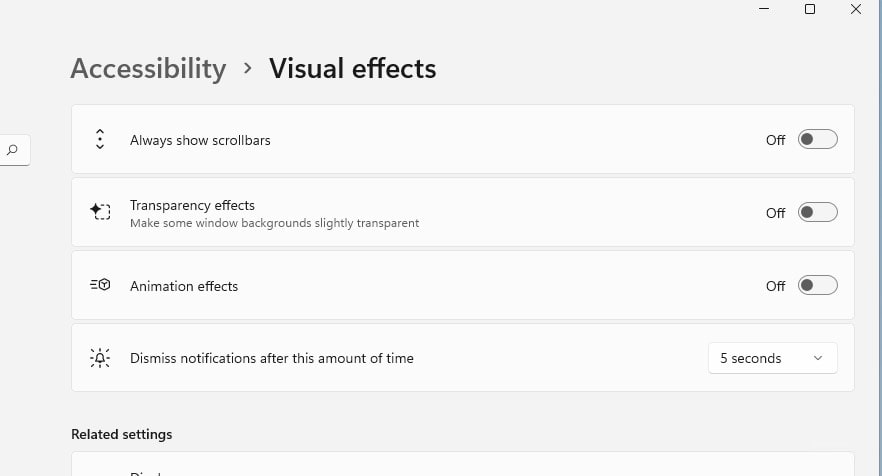Minimize the Settings window
Image resolution: width=882 pixels, height=476 pixels.
pos(765,9)
